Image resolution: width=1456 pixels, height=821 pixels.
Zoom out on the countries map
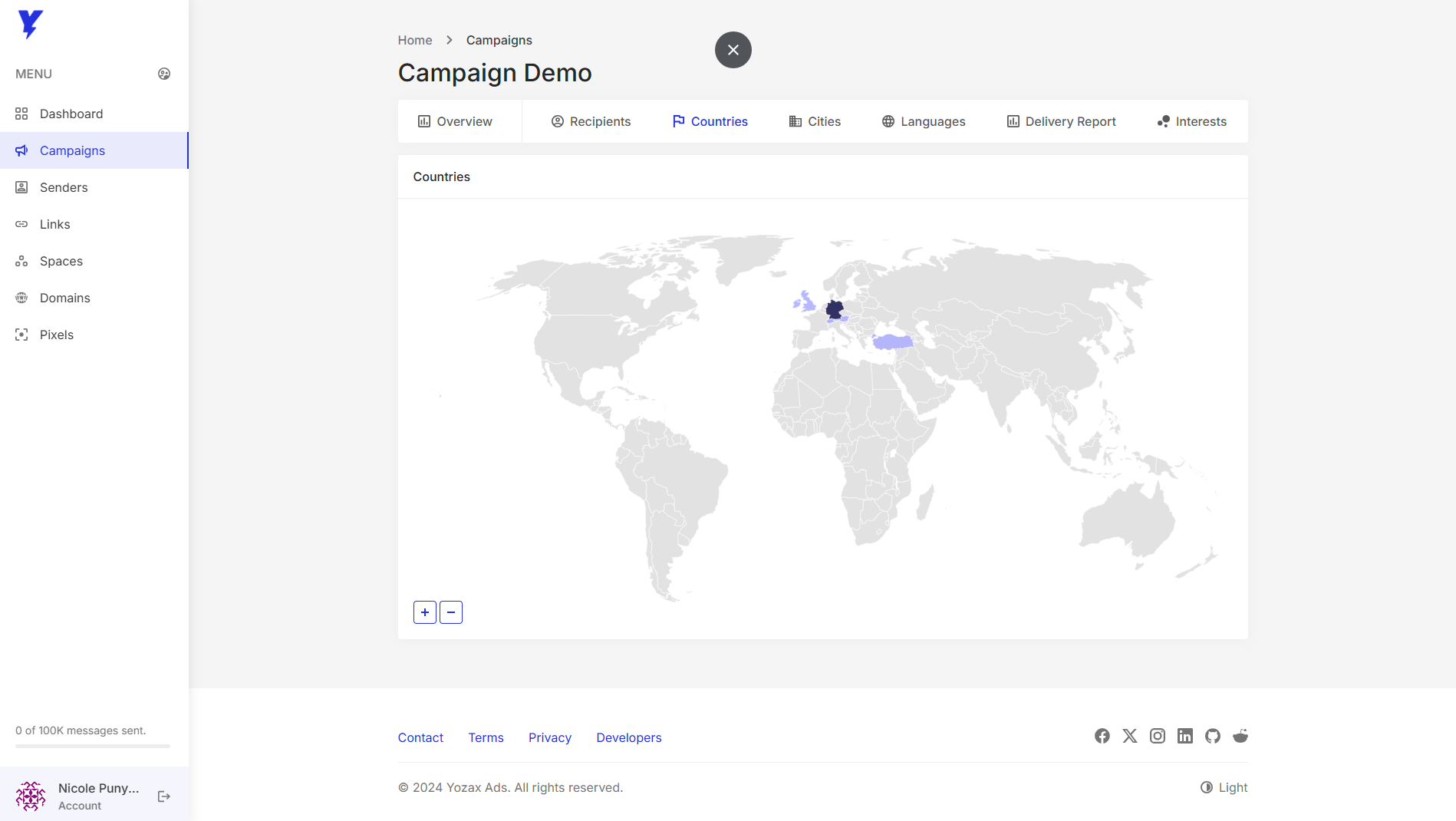click(x=451, y=612)
